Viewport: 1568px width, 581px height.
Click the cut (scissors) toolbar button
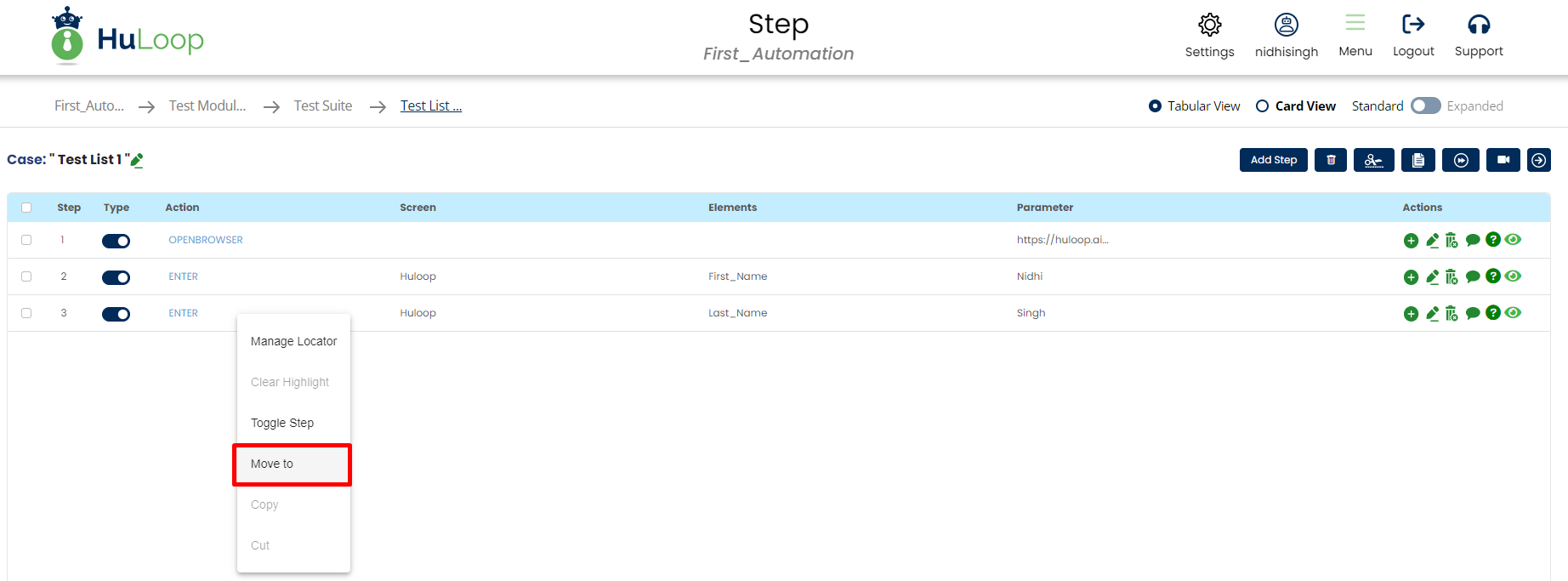(x=1373, y=160)
